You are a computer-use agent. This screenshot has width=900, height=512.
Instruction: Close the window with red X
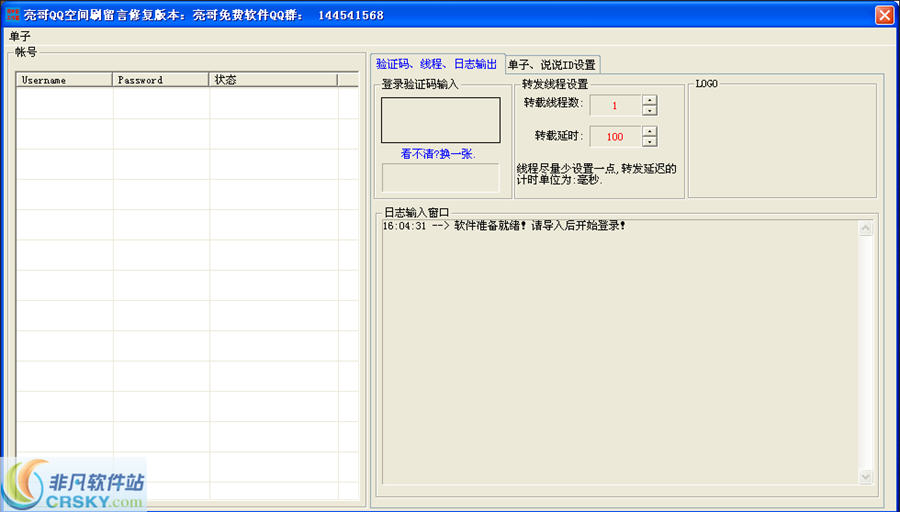885,15
